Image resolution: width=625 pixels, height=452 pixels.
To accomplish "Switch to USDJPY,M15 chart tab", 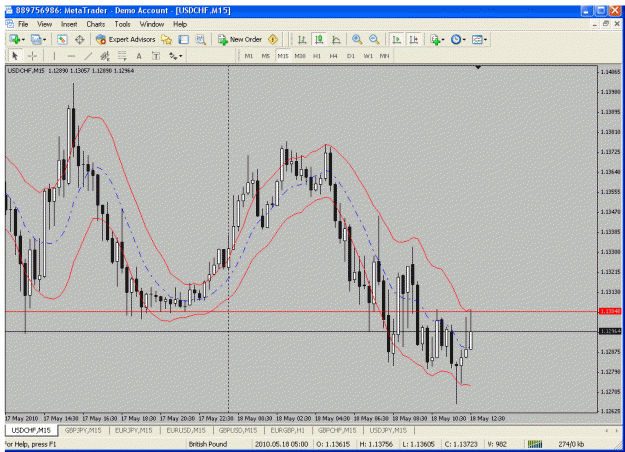I will (388, 430).
